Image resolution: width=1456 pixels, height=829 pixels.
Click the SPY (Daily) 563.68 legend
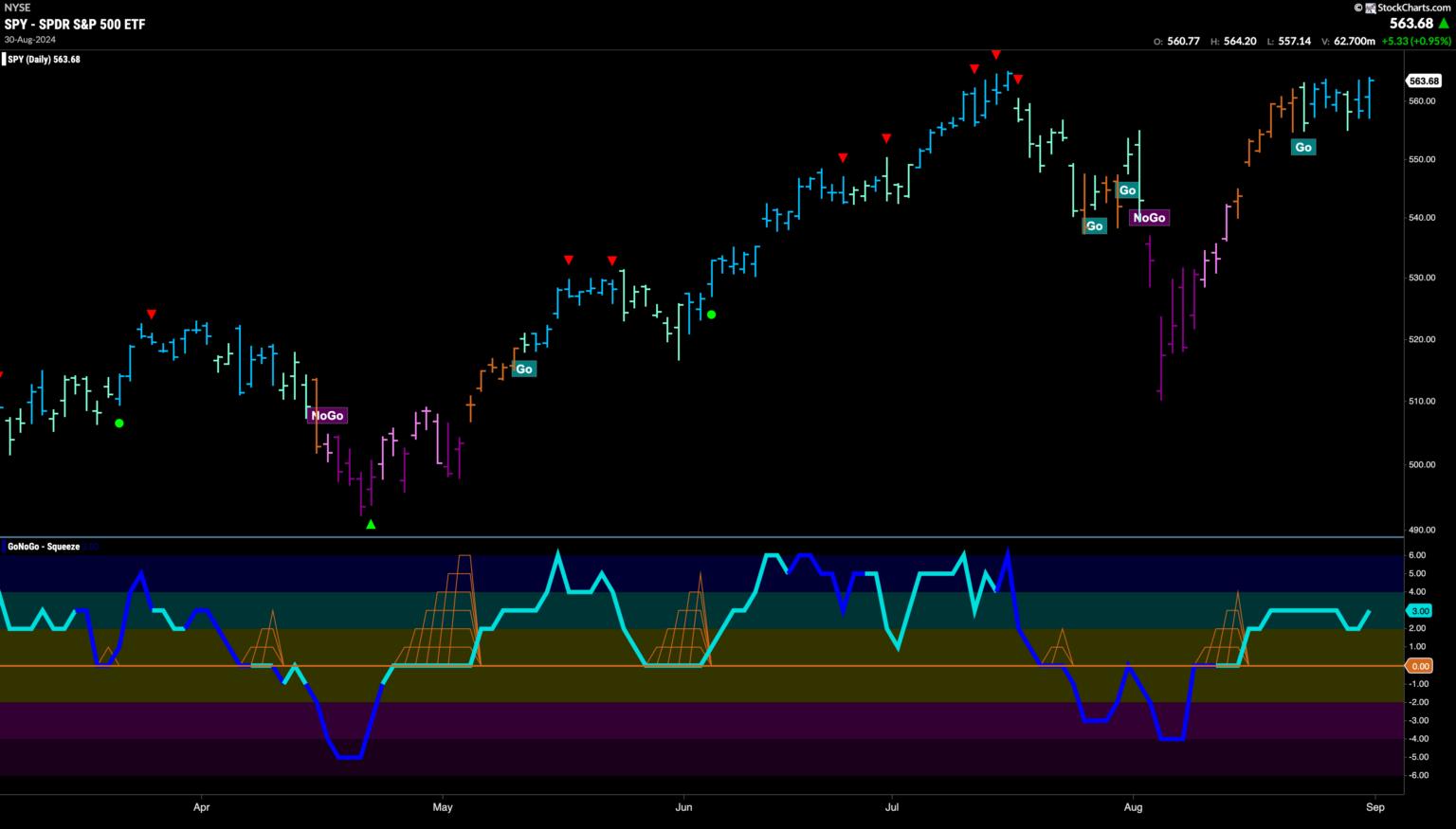coord(44,60)
